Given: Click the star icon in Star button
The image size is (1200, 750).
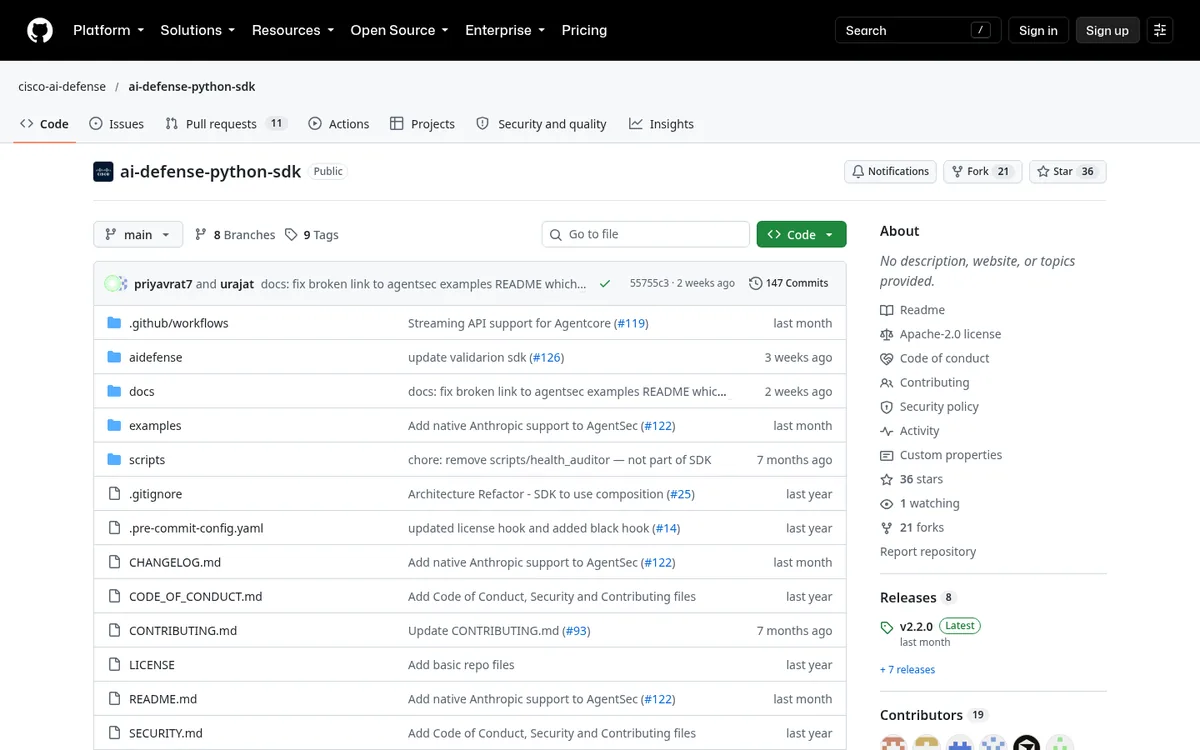Looking at the screenshot, I should click(1043, 171).
